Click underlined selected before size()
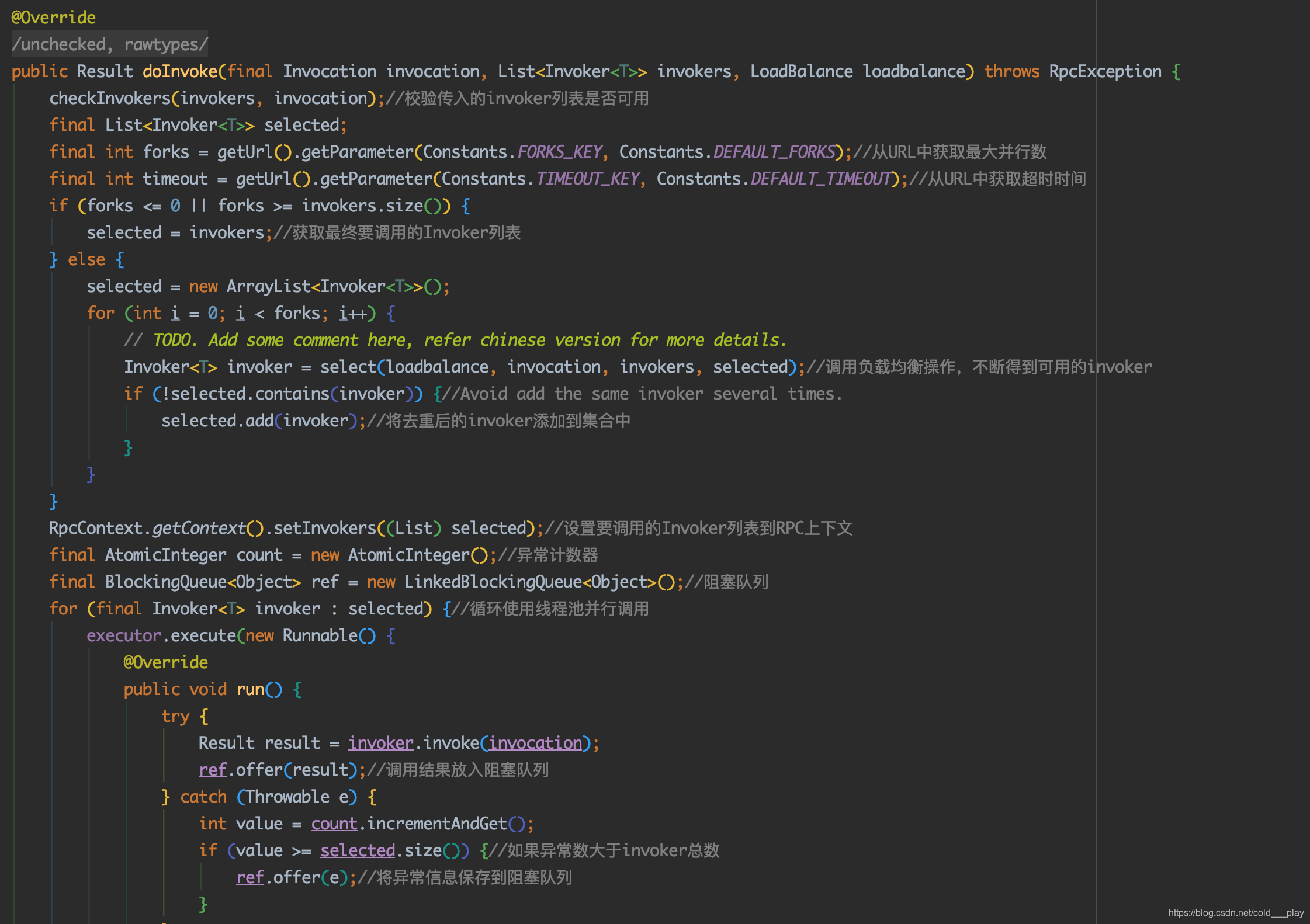Screen dimensions: 1310x924 358,850
